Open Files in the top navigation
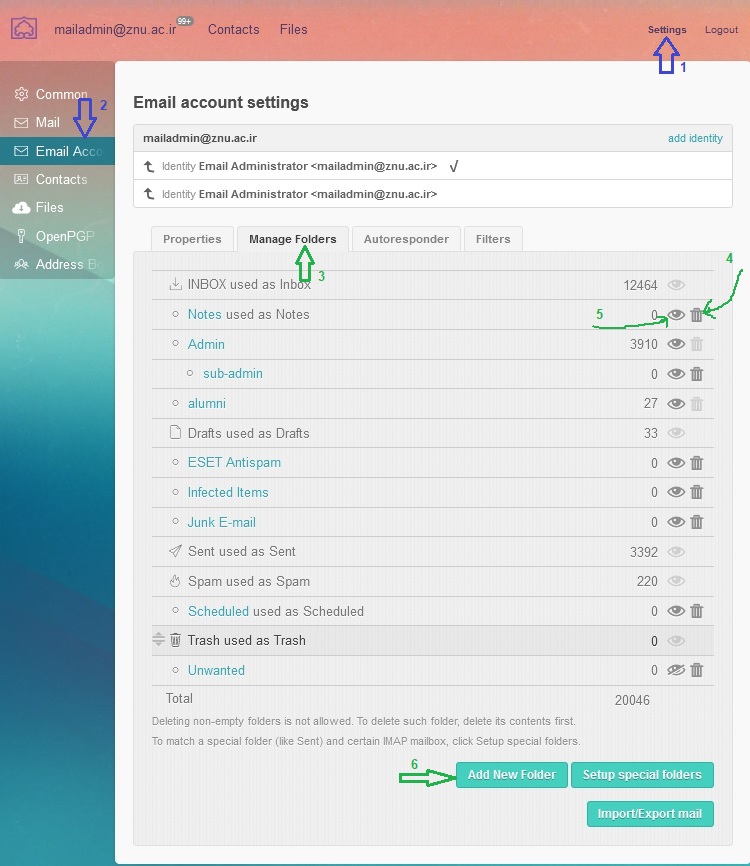The height and width of the screenshot is (866, 750). coord(293,29)
